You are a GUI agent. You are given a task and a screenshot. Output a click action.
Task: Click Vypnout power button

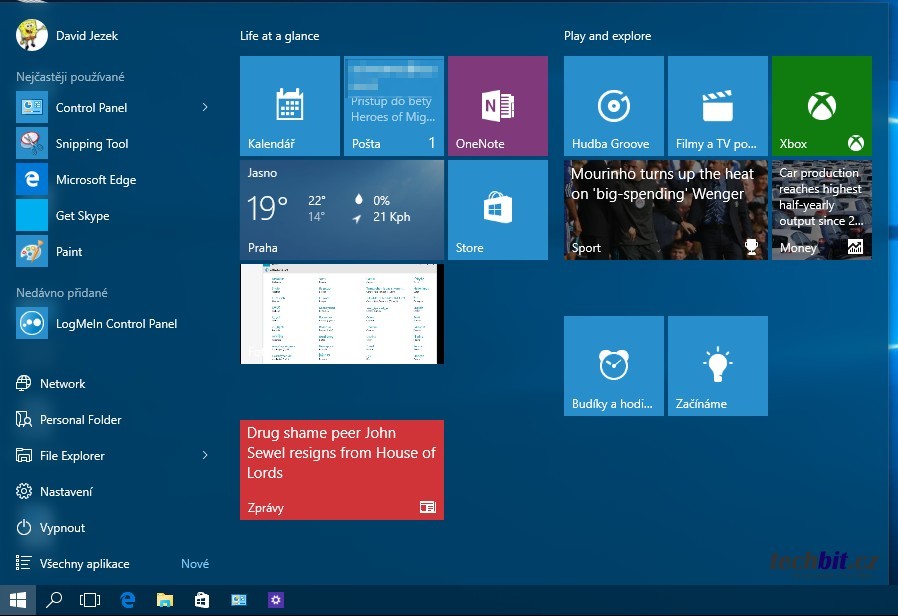(62, 528)
